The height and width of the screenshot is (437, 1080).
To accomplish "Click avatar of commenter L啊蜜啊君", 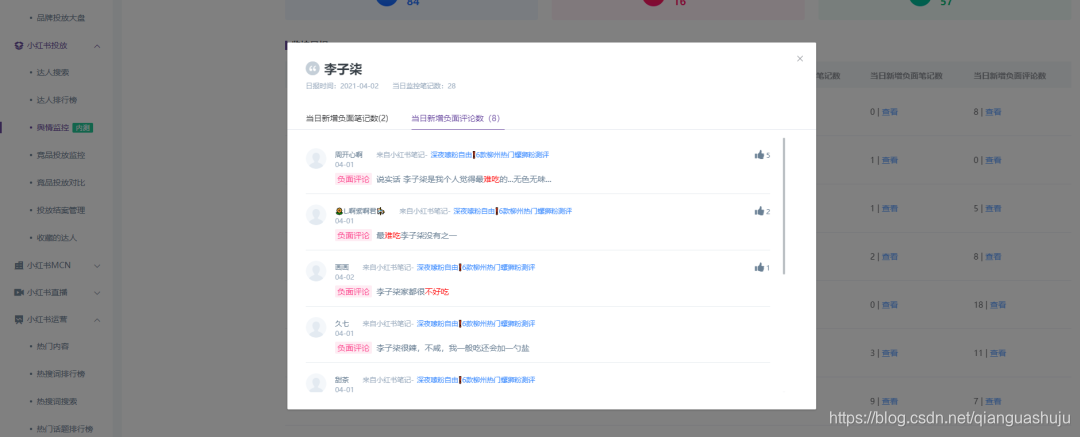I will [315, 215].
